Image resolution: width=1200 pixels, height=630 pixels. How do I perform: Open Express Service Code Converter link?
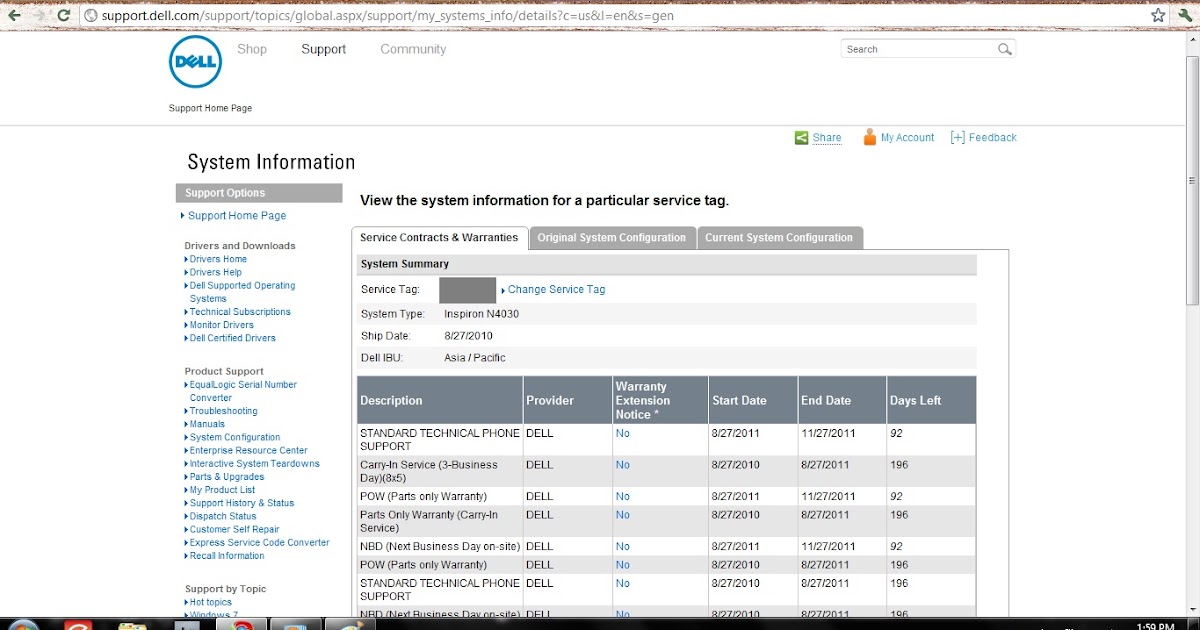coord(260,542)
